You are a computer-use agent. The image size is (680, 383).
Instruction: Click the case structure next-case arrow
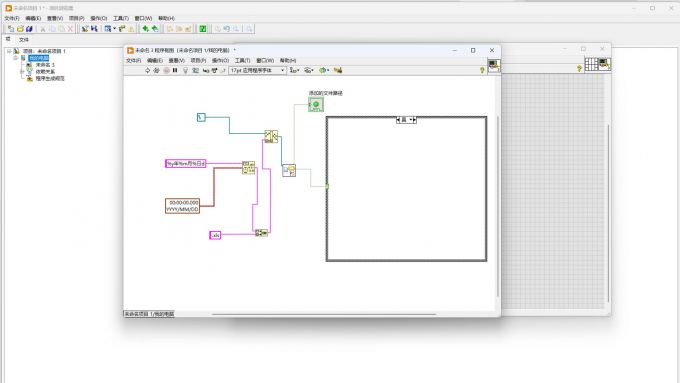tap(413, 120)
